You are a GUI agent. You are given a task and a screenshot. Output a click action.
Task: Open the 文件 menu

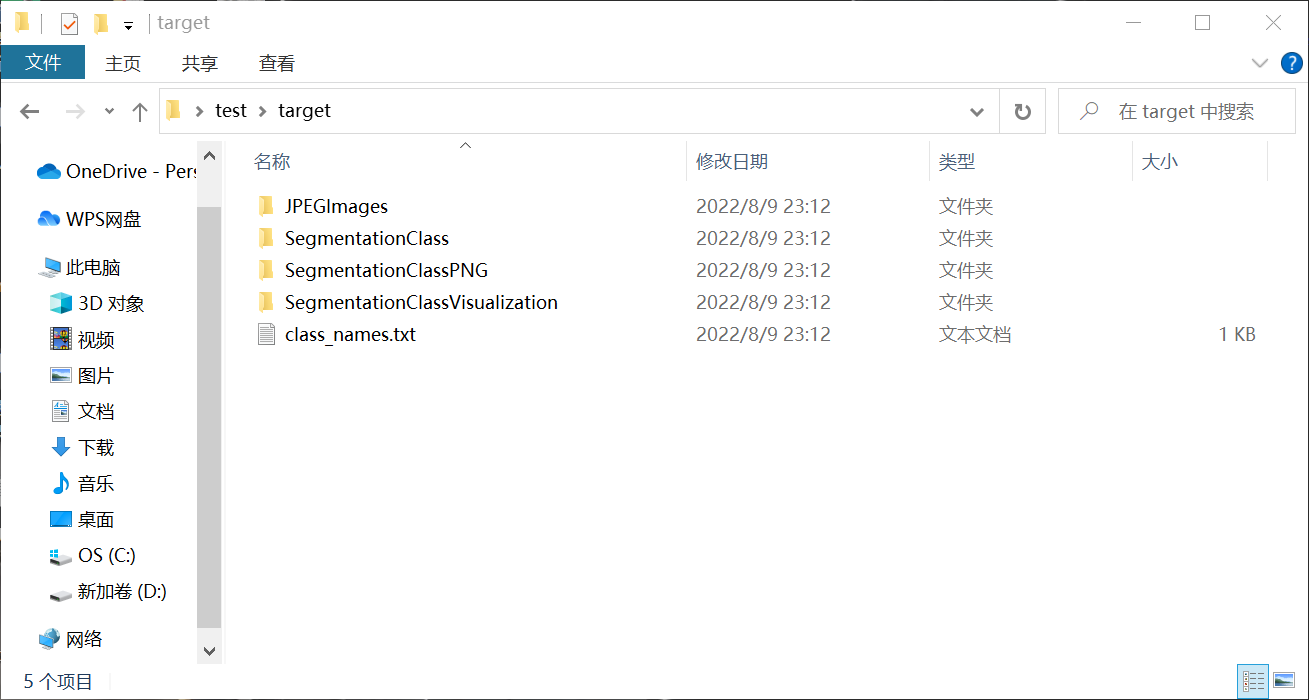[x=43, y=63]
